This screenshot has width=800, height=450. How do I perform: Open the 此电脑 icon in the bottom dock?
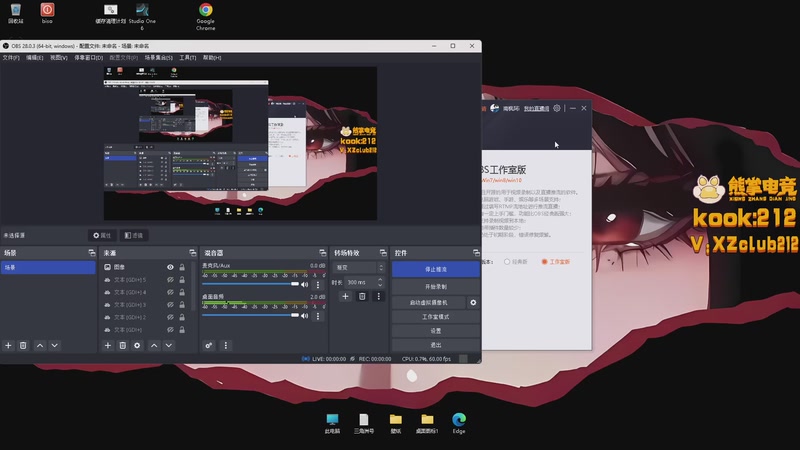[332, 423]
